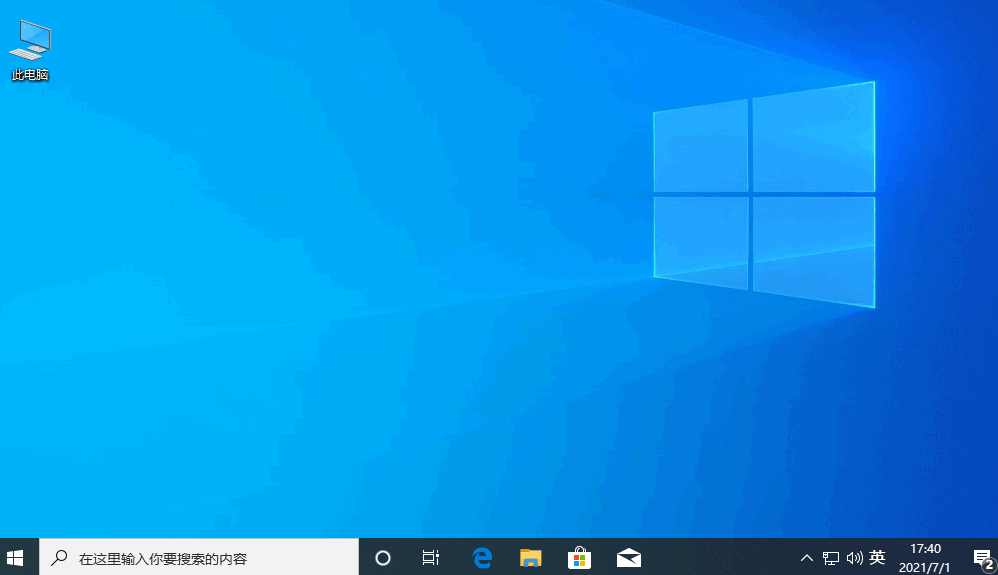Expand the hidden system tray icons chevron
The height and width of the screenshot is (575, 998).
click(807, 558)
